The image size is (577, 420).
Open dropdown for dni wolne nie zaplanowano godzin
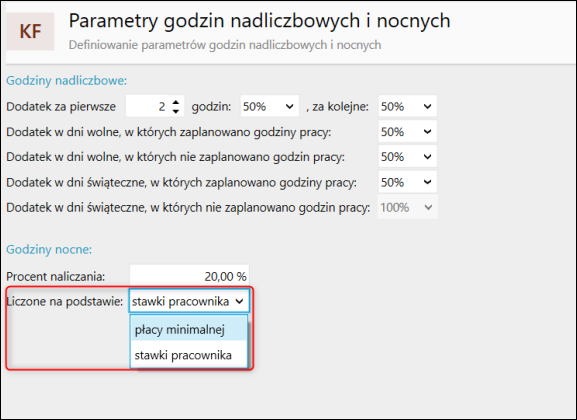pyautogui.click(x=407, y=157)
